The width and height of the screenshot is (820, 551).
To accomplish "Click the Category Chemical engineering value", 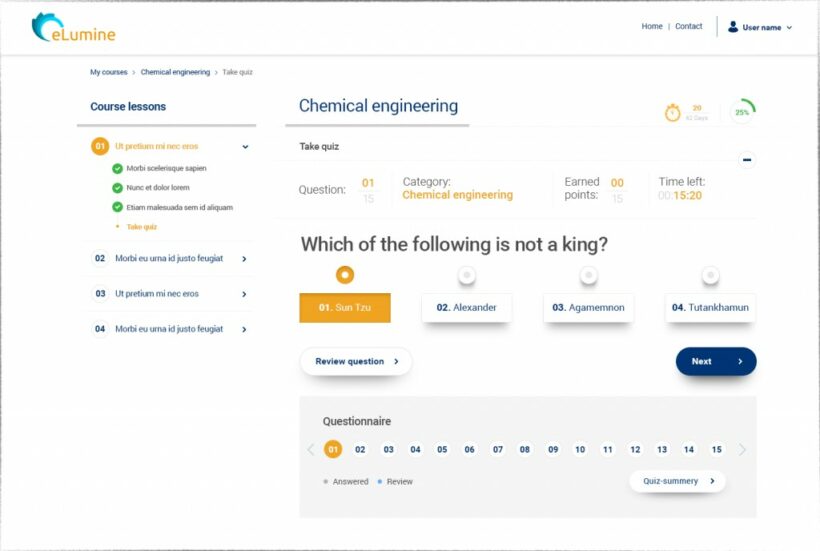I will point(458,195).
